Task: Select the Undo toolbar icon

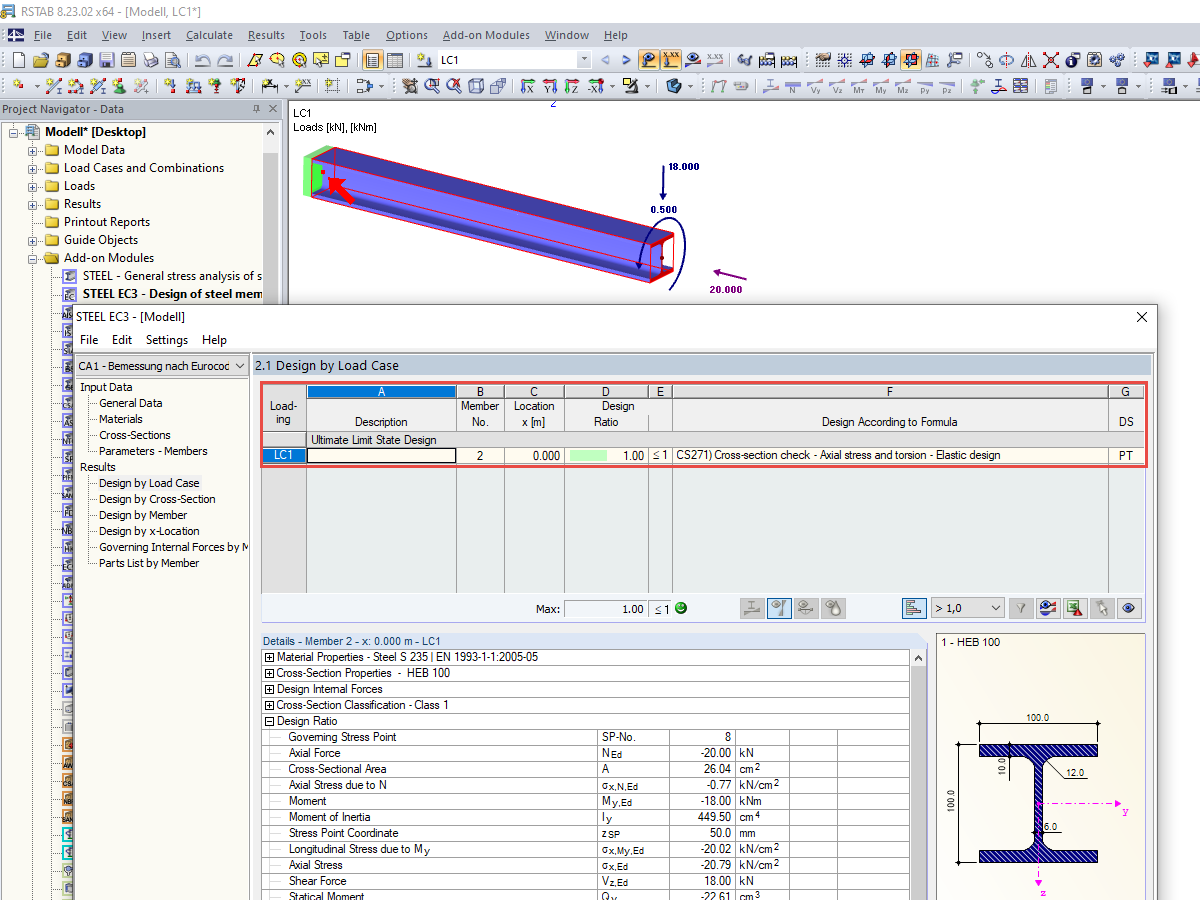Action: [204, 59]
